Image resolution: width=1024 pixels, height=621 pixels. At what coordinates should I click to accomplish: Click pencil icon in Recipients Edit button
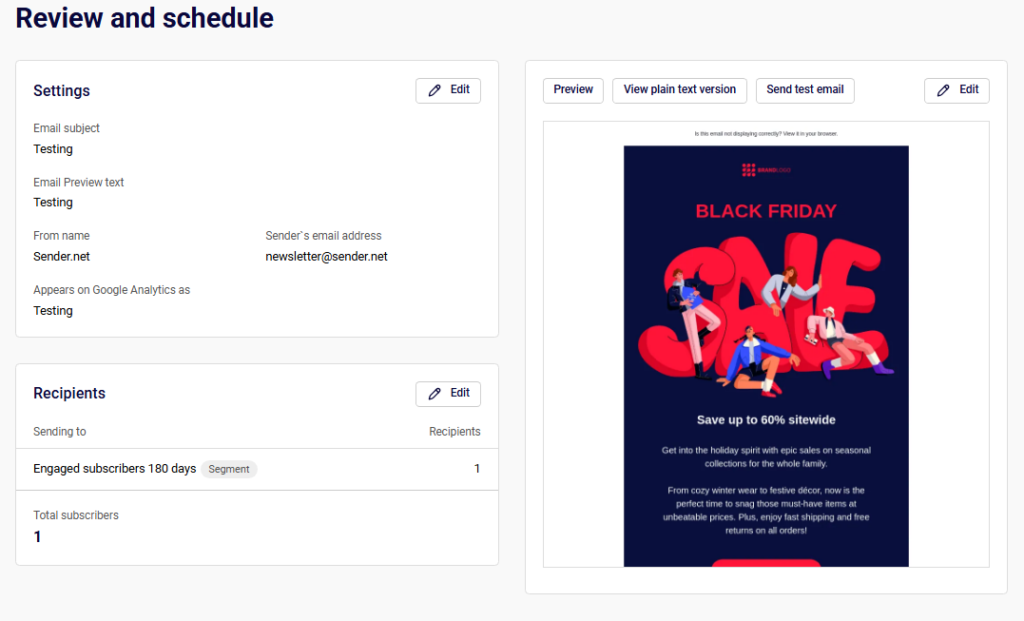pos(435,394)
